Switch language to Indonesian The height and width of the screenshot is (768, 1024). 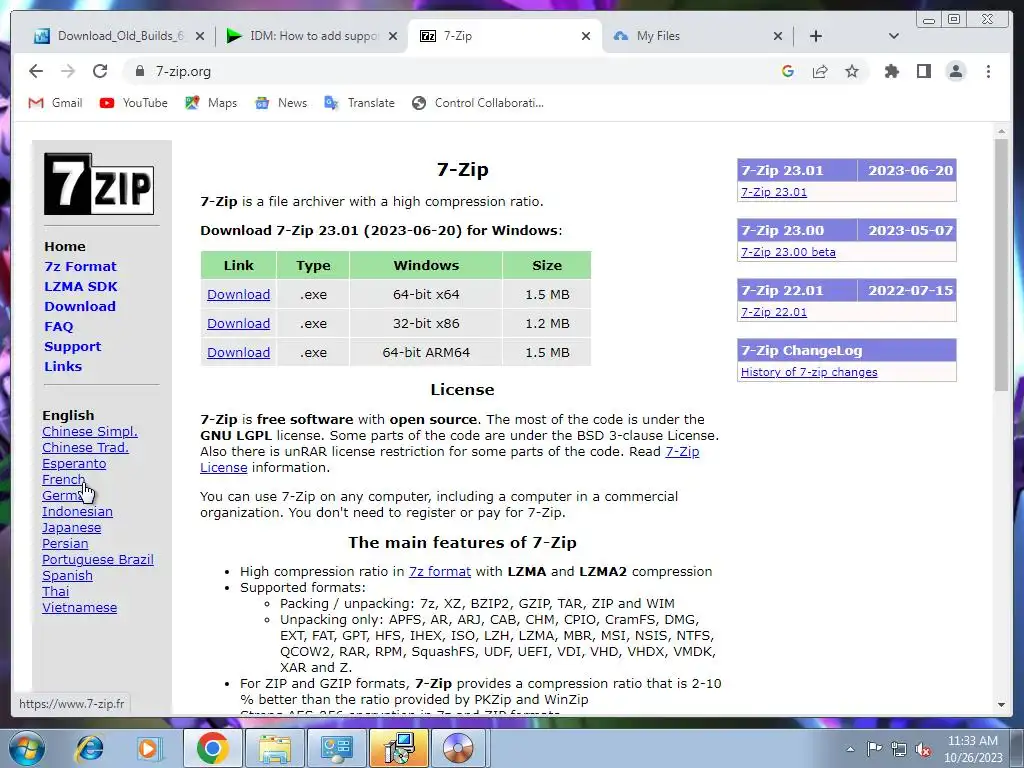click(77, 511)
